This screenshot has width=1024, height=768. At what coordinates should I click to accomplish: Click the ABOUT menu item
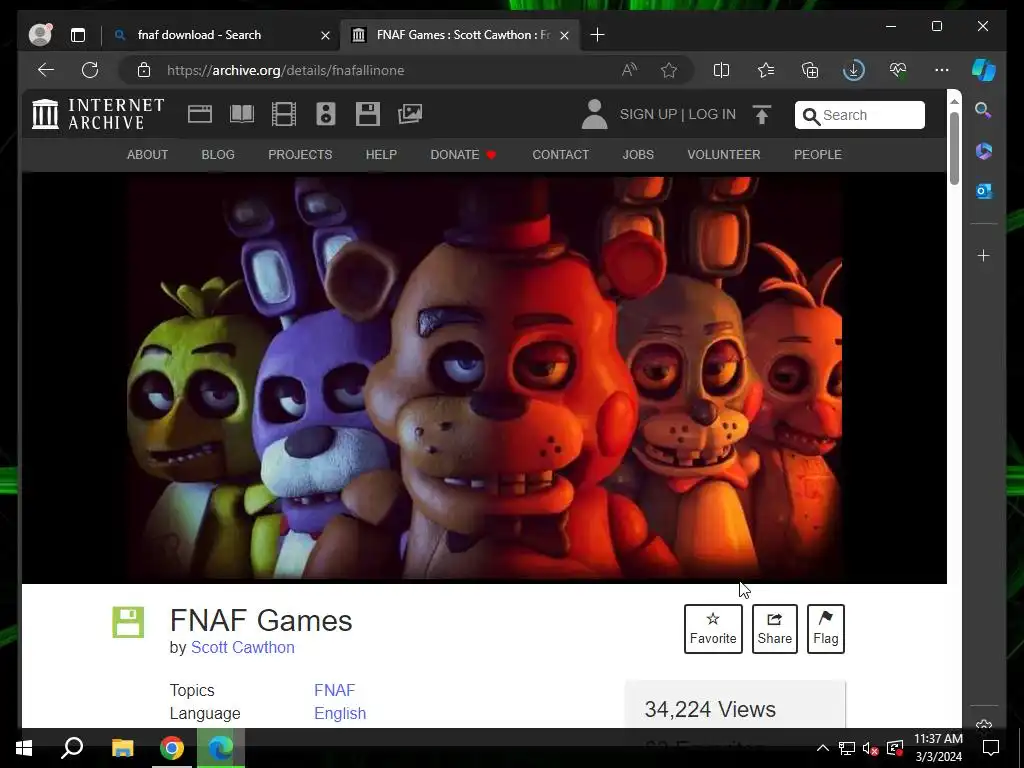pyautogui.click(x=147, y=155)
